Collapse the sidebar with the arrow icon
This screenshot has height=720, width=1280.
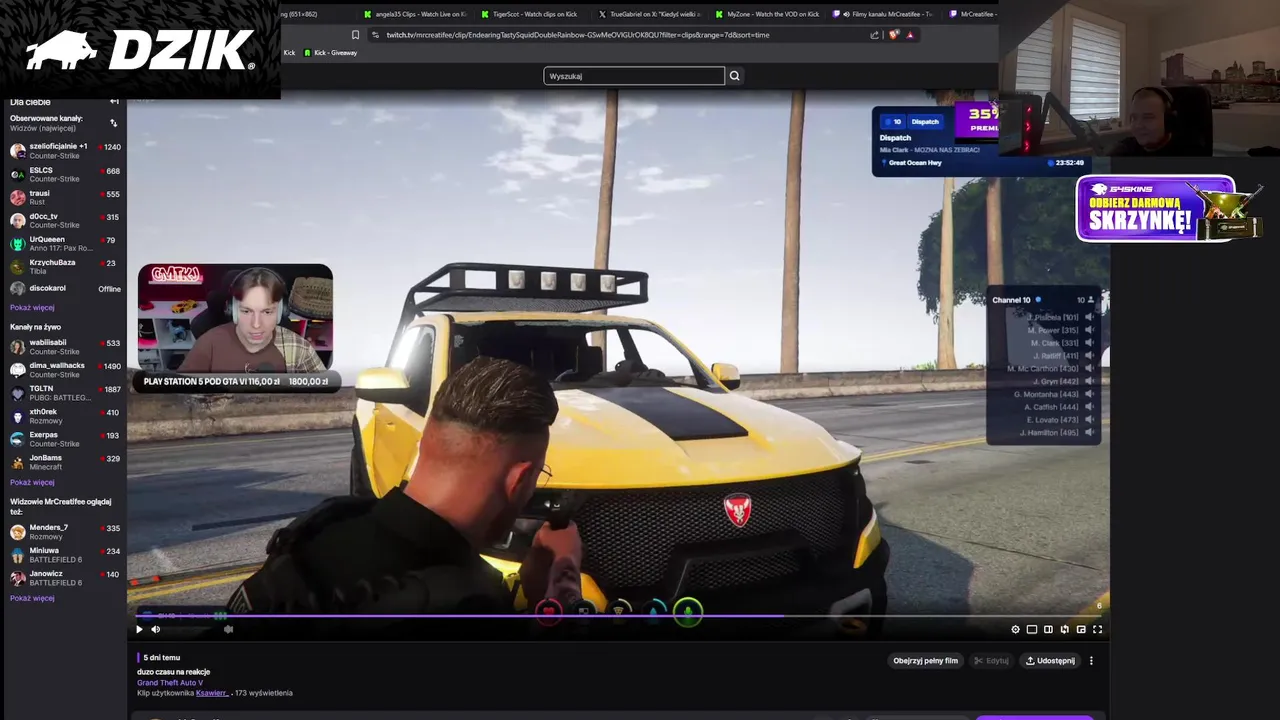point(114,102)
